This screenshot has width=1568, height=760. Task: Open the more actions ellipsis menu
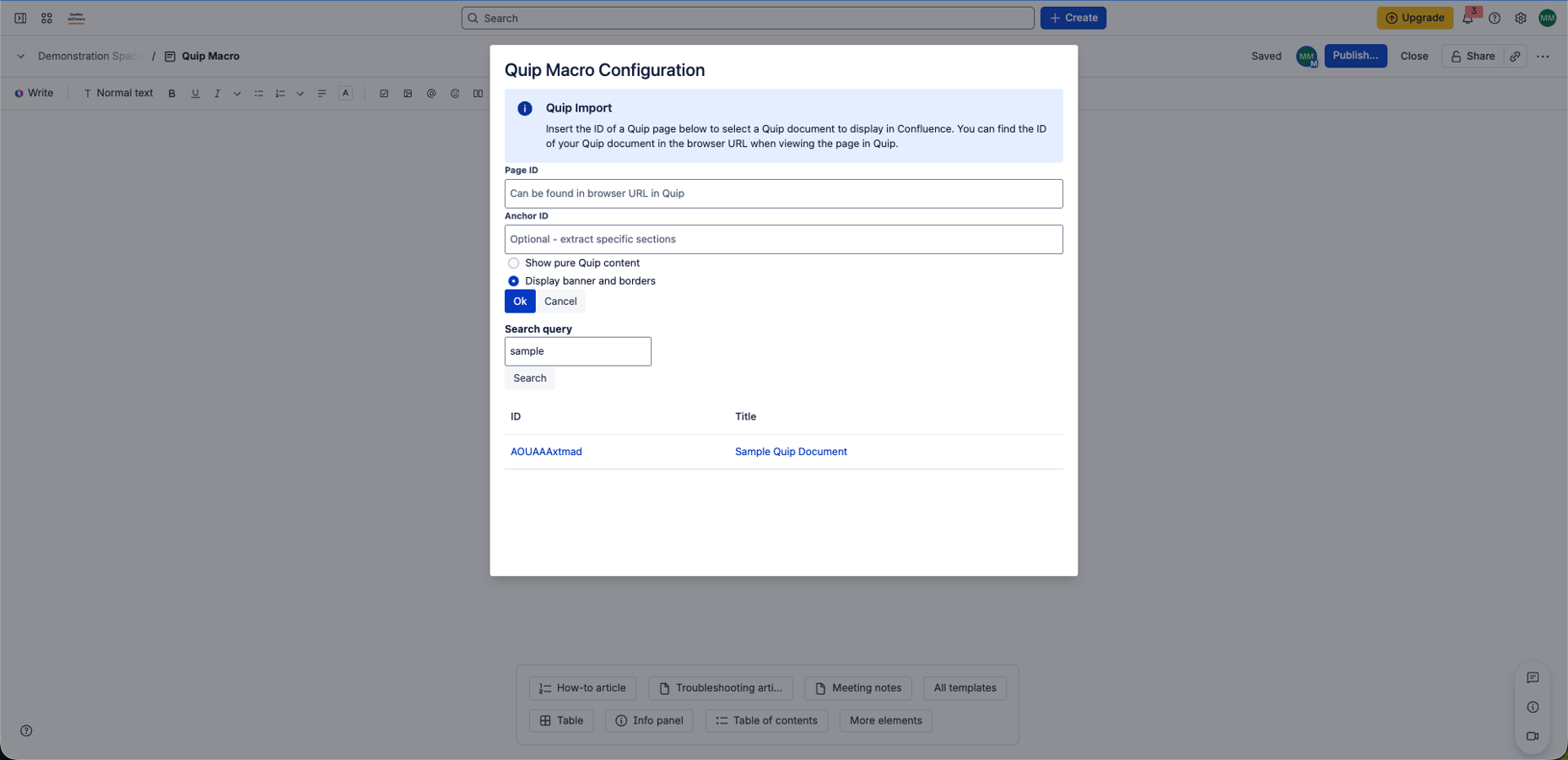[1543, 57]
